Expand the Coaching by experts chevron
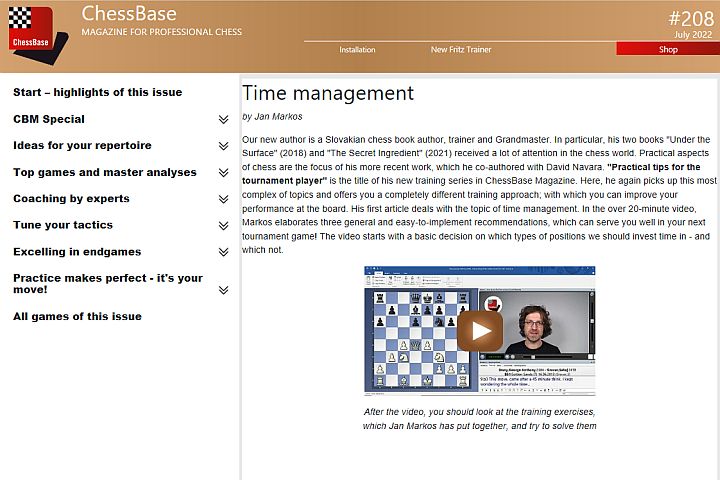Image resolution: width=720 pixels, height=480 pixels. [x=224, y=199]
